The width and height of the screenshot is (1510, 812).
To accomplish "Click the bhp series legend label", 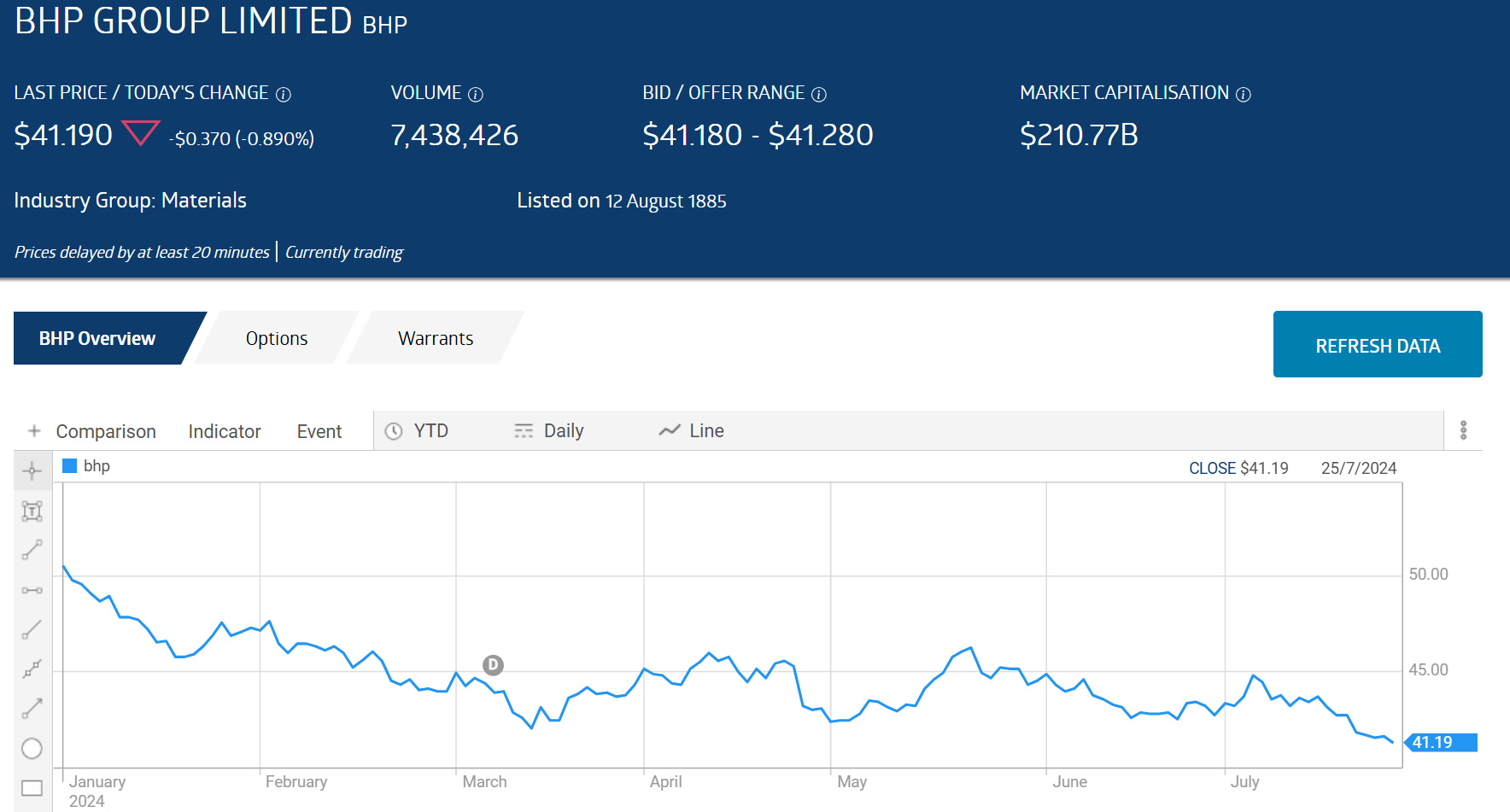I will tap(97, 465).
